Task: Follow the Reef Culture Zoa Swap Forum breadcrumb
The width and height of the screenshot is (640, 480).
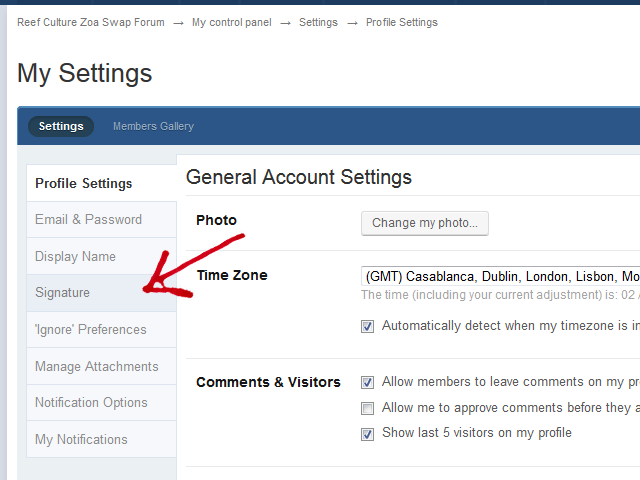Action: pos(91,22)
